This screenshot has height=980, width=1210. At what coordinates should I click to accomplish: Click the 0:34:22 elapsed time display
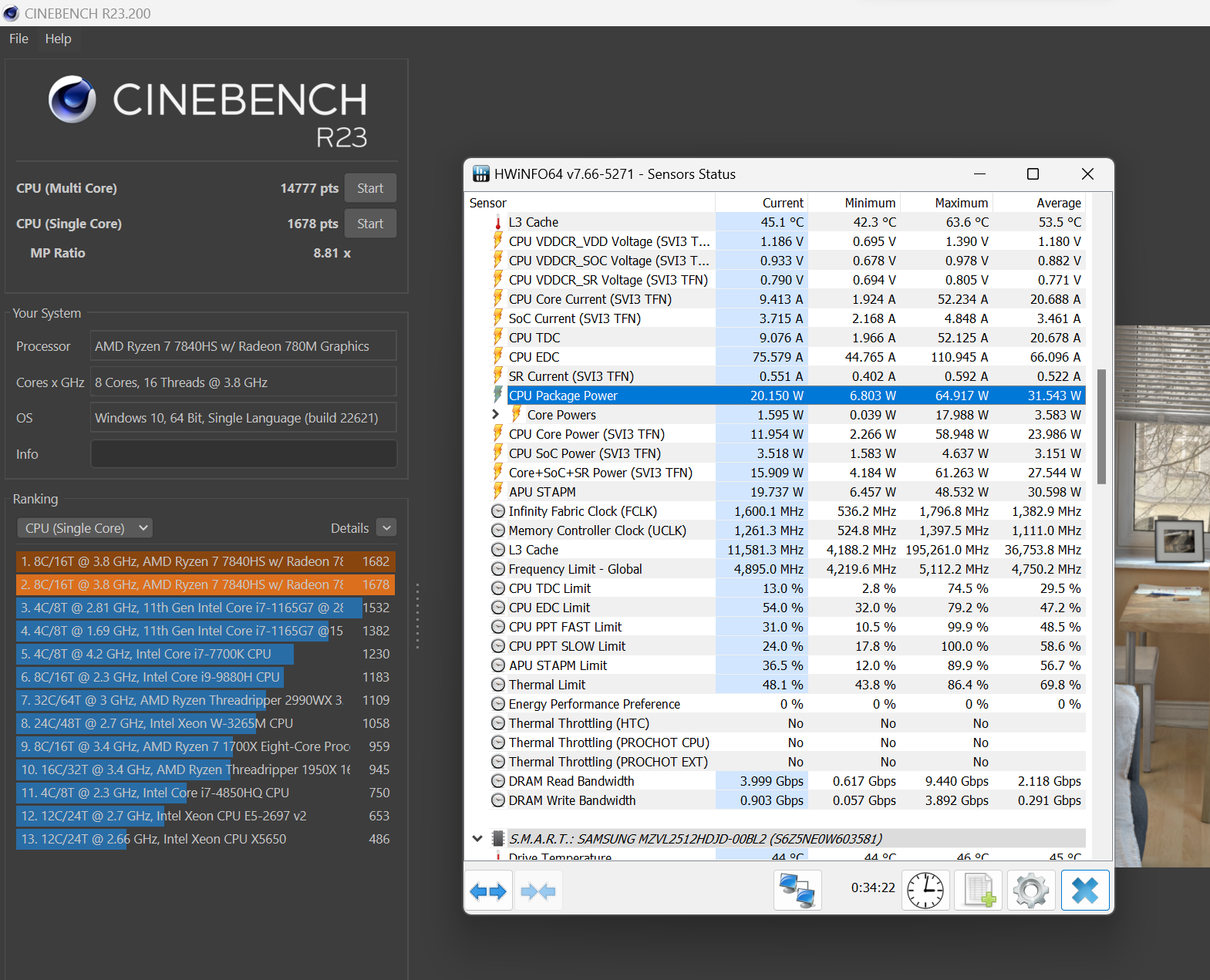[873, 887]
